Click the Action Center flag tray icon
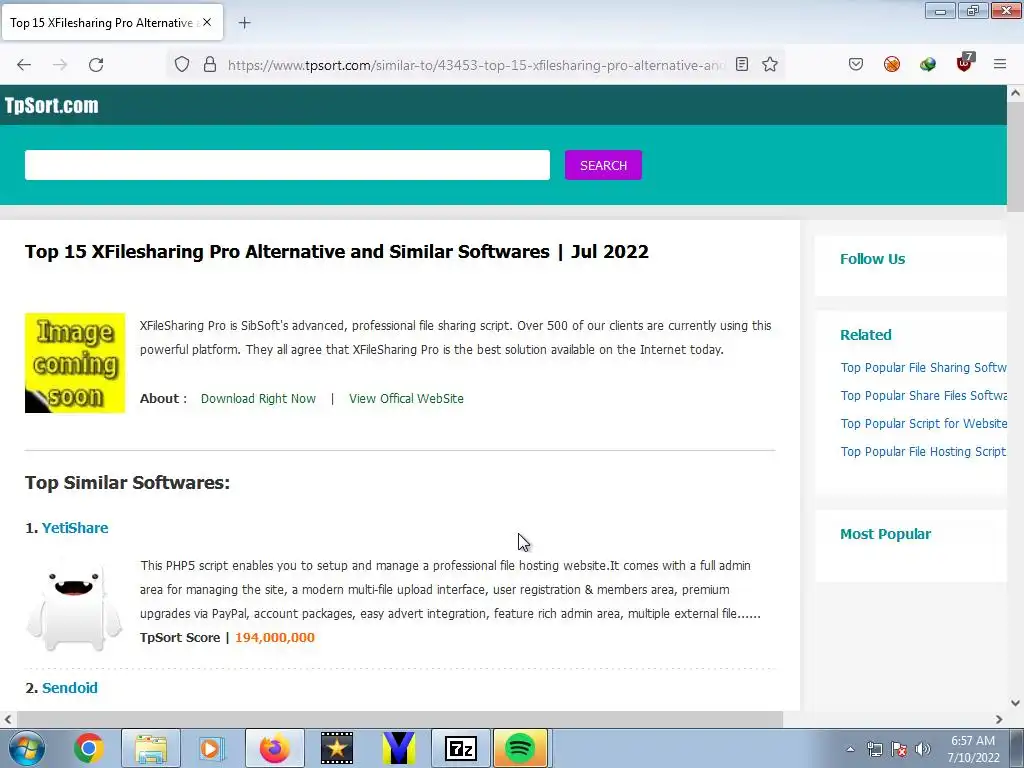Screen dimensions: 1024x768 coord(899,749)
